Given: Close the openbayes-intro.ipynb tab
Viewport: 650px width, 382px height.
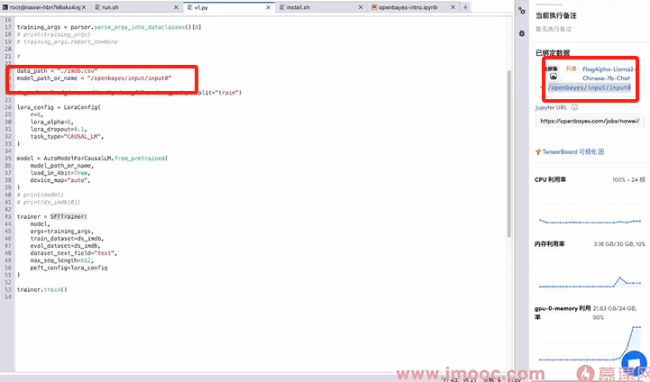Looking at the screenshot, I should (x=453, y=7).
